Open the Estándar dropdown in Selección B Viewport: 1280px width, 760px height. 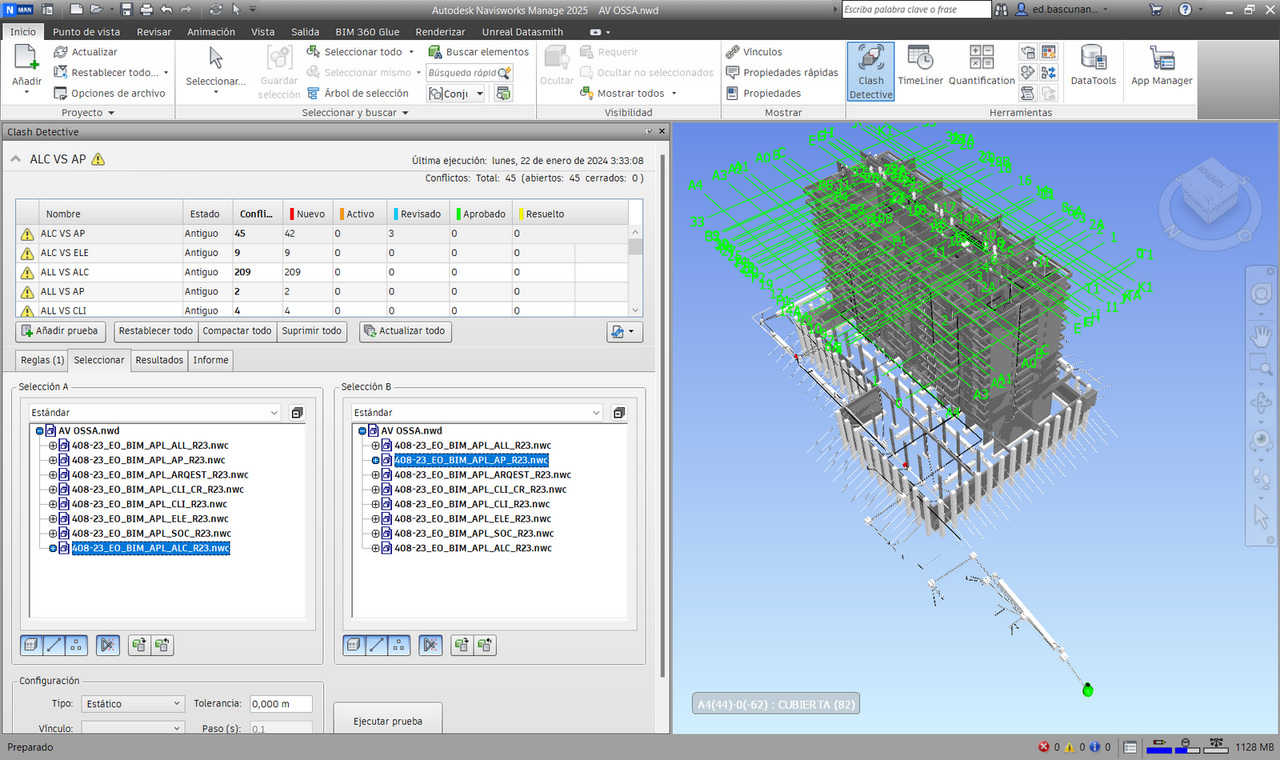478,412
